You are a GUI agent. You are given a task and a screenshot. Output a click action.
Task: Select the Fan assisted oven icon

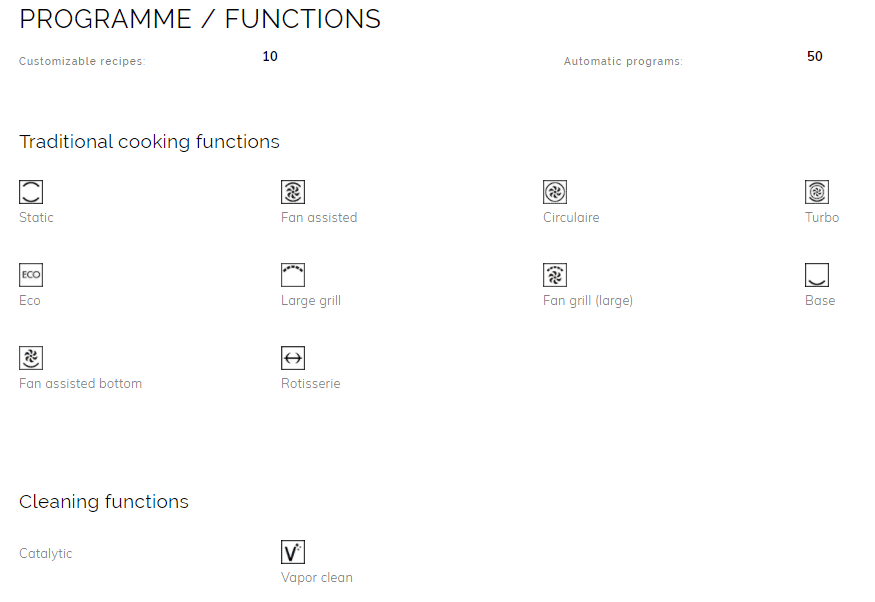point(293,192)
